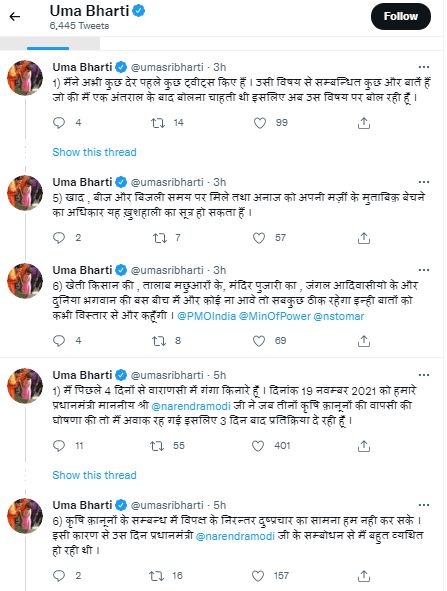
Task: Like the tweet with 69 likes
Action: pos(259,341)
